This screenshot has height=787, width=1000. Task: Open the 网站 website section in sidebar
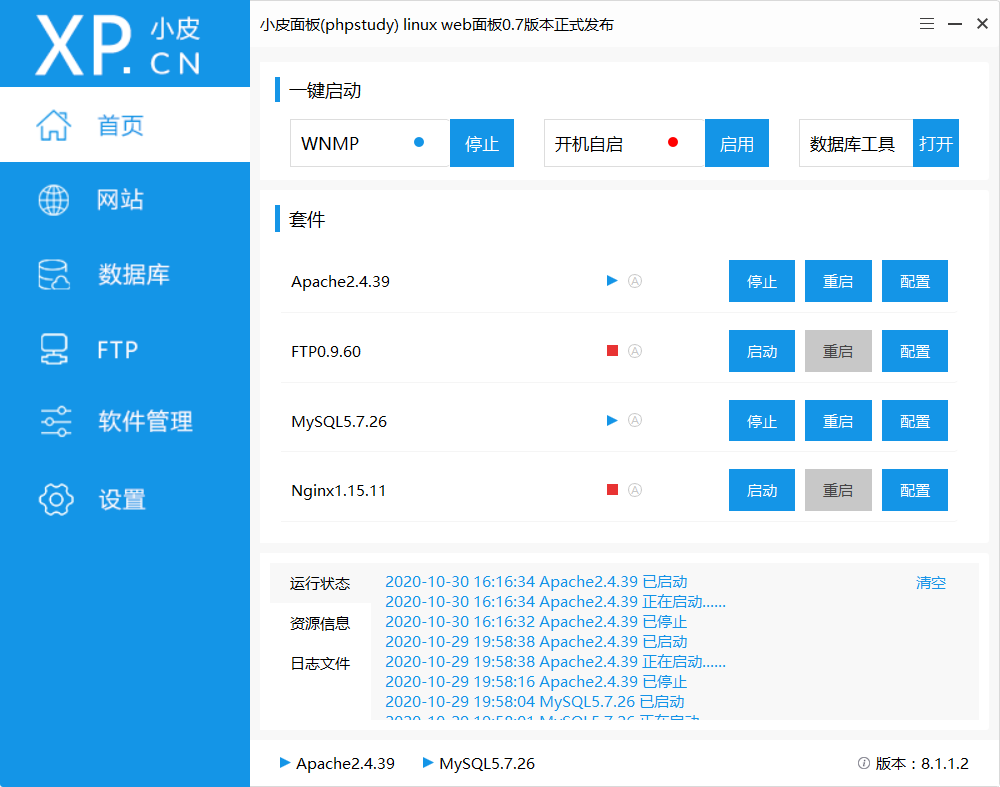[54, 199]
